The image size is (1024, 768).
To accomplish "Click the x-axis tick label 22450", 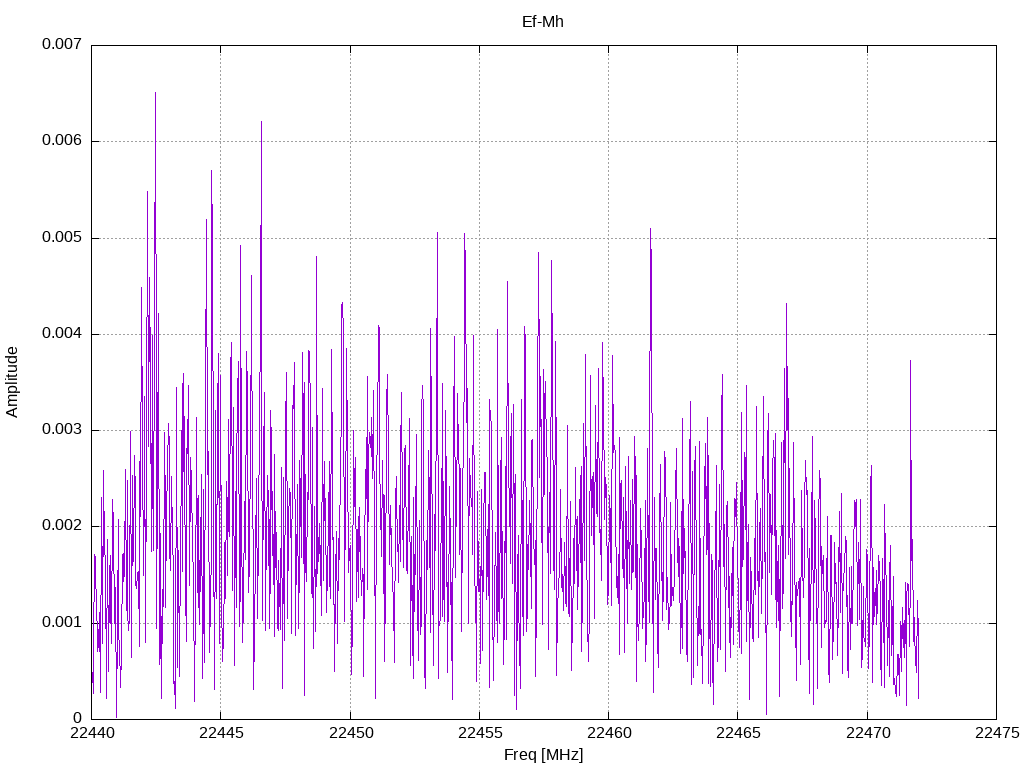I will (x=350, y=733).
